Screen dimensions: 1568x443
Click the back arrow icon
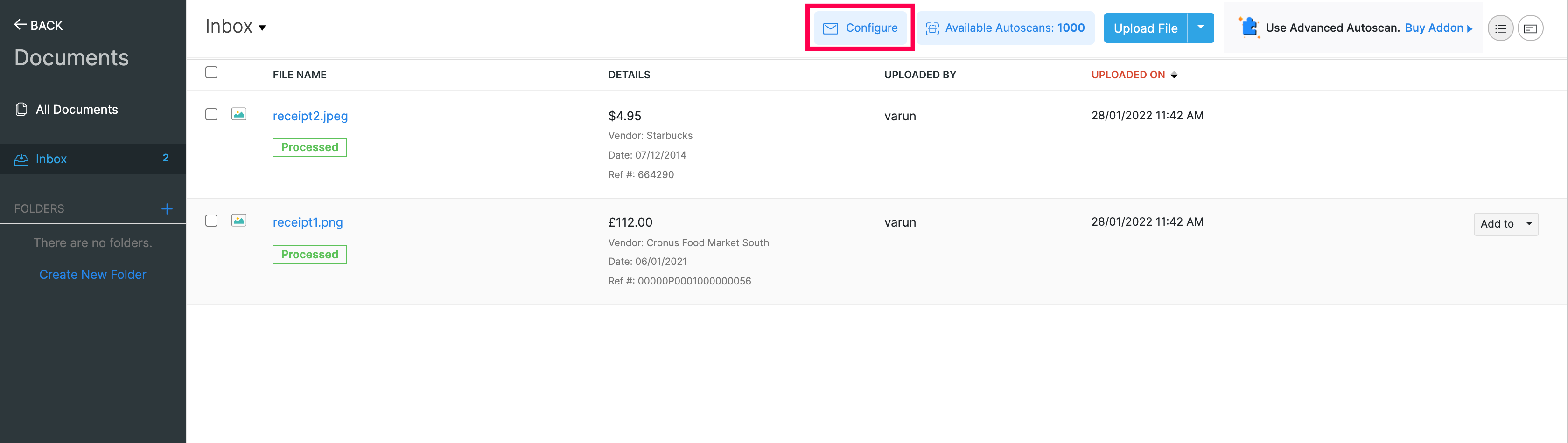point(21,25)
